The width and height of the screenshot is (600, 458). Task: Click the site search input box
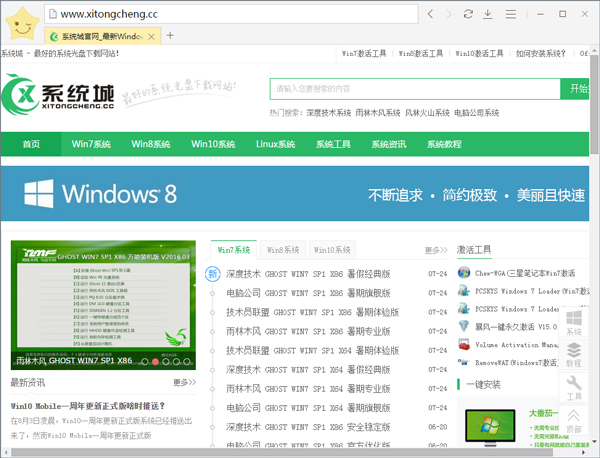[415, 89]
